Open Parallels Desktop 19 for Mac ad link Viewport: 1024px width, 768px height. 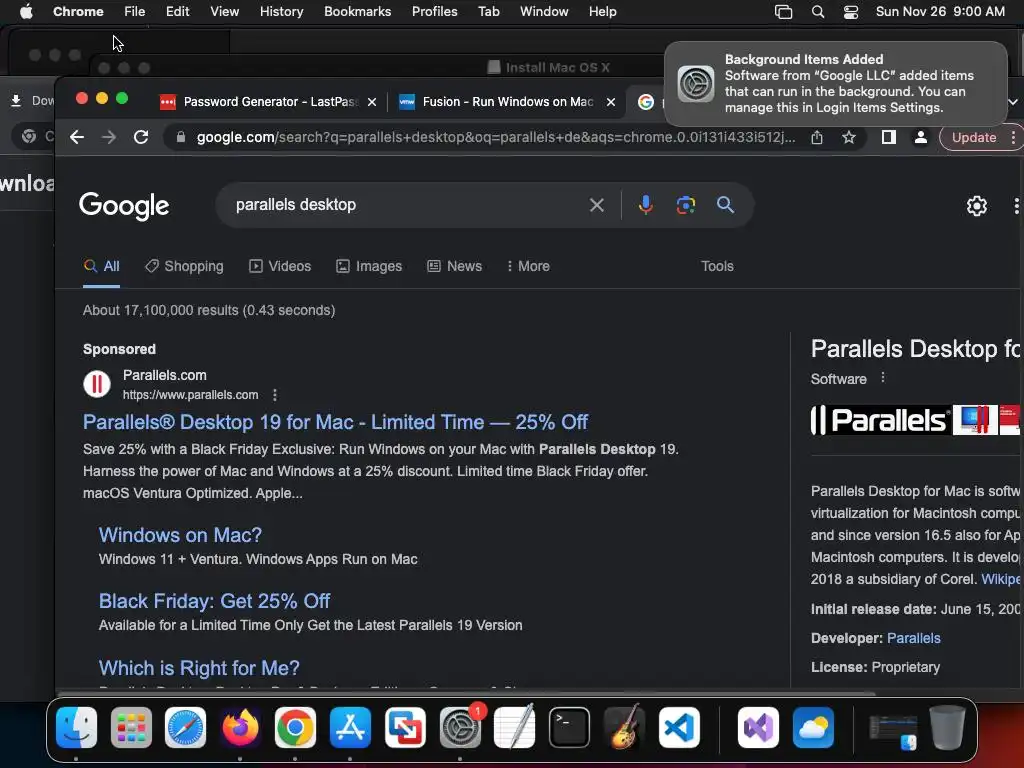[335, 423]
